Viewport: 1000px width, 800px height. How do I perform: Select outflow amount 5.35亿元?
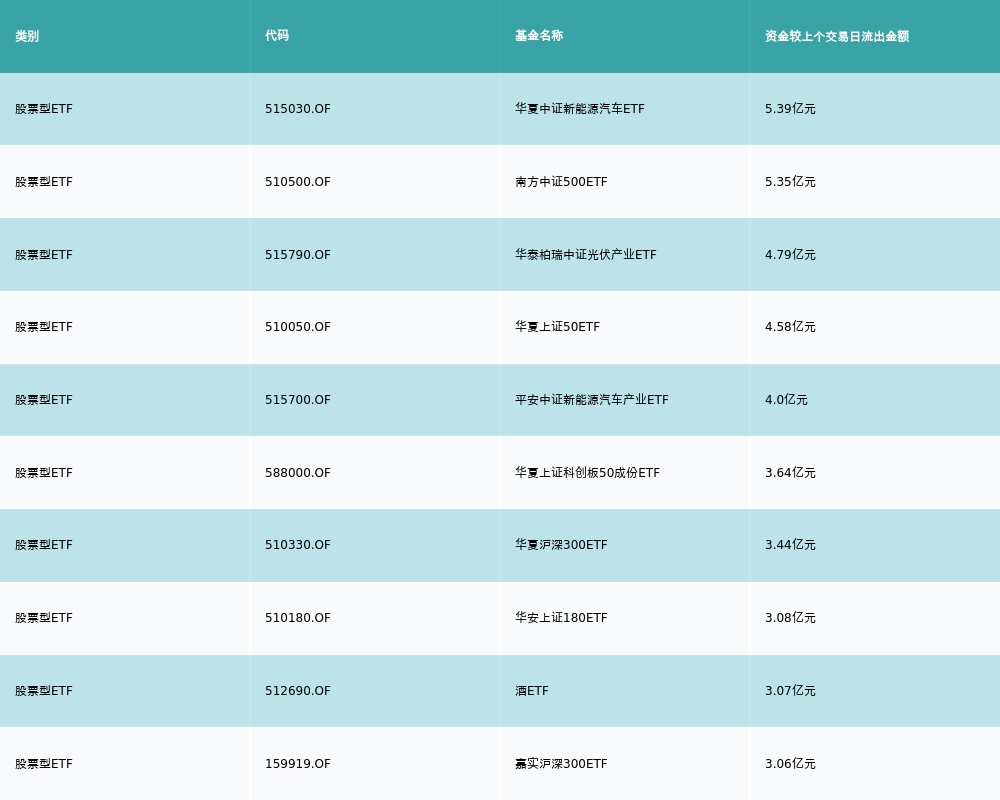pyautogui.click(x=790, y=182)
